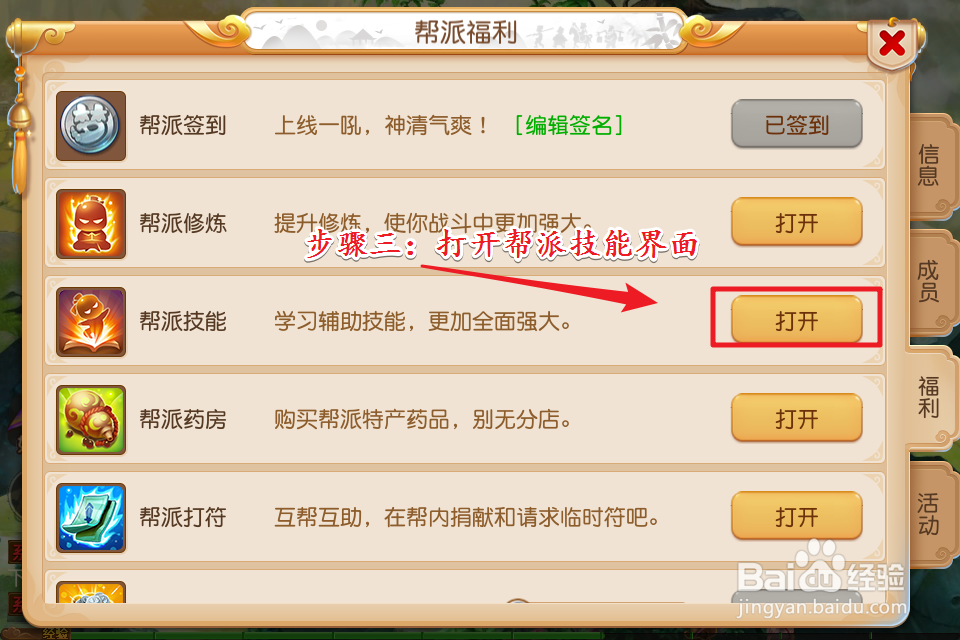Select the 福利 side tab
Screen dimensions: 960x640
929,398
